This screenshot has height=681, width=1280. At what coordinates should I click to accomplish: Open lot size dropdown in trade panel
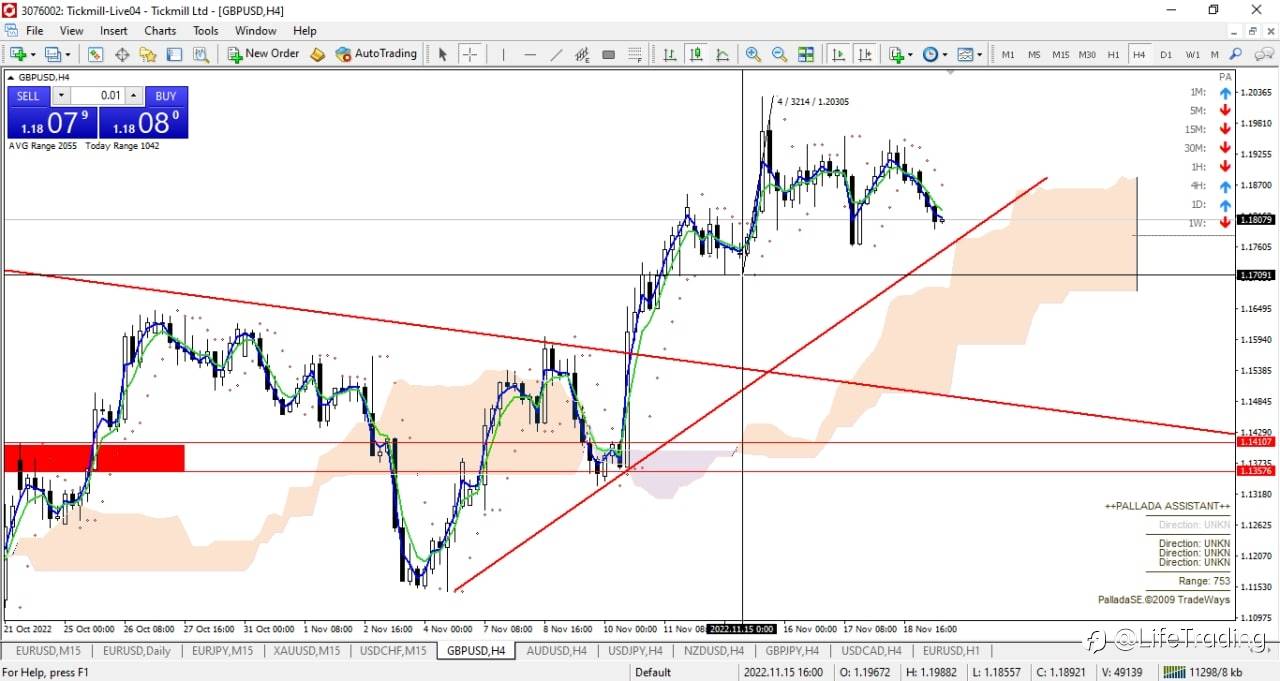coord(61,96)
